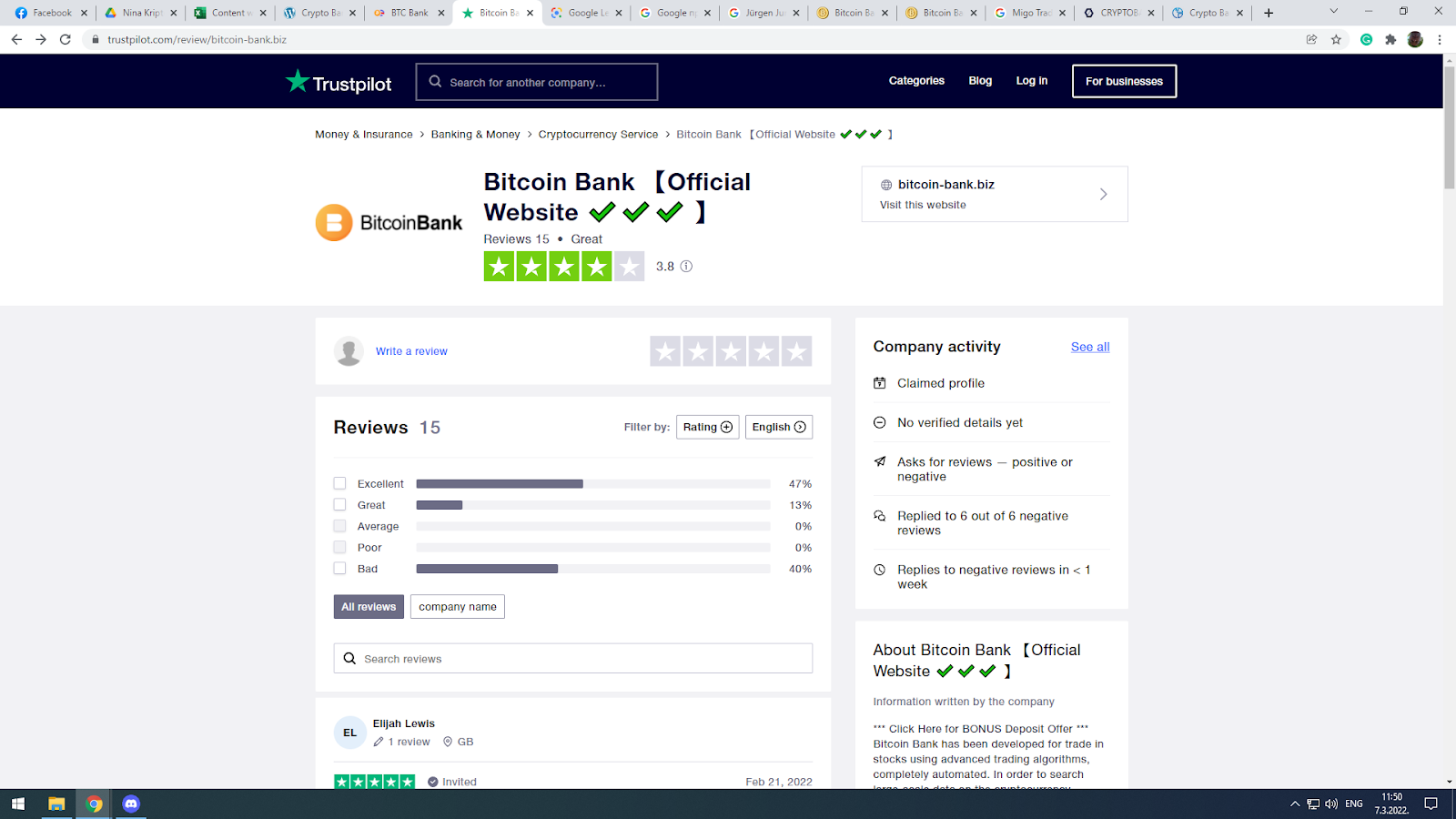
Task: Click the share page icon in address bar
Action: coord(1311,39)
